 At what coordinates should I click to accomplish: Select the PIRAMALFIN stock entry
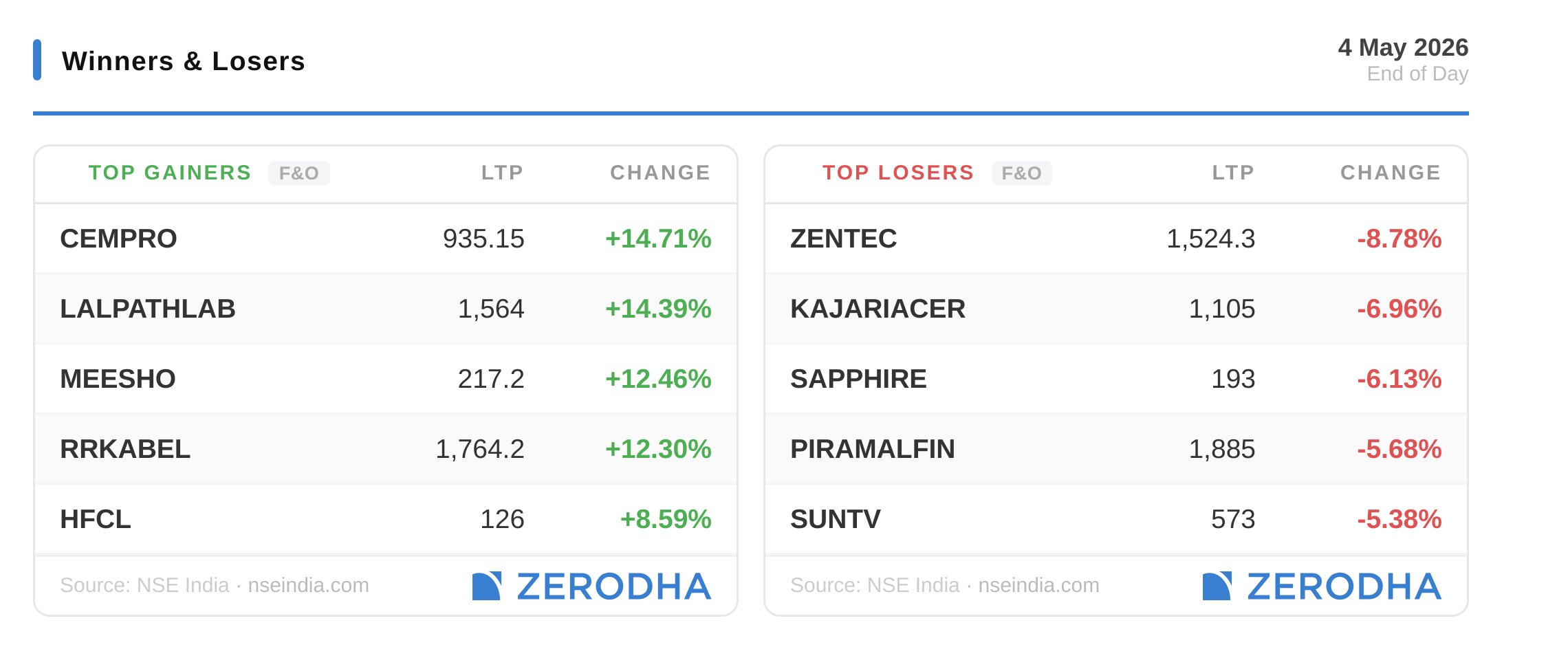click(1116, 449)
